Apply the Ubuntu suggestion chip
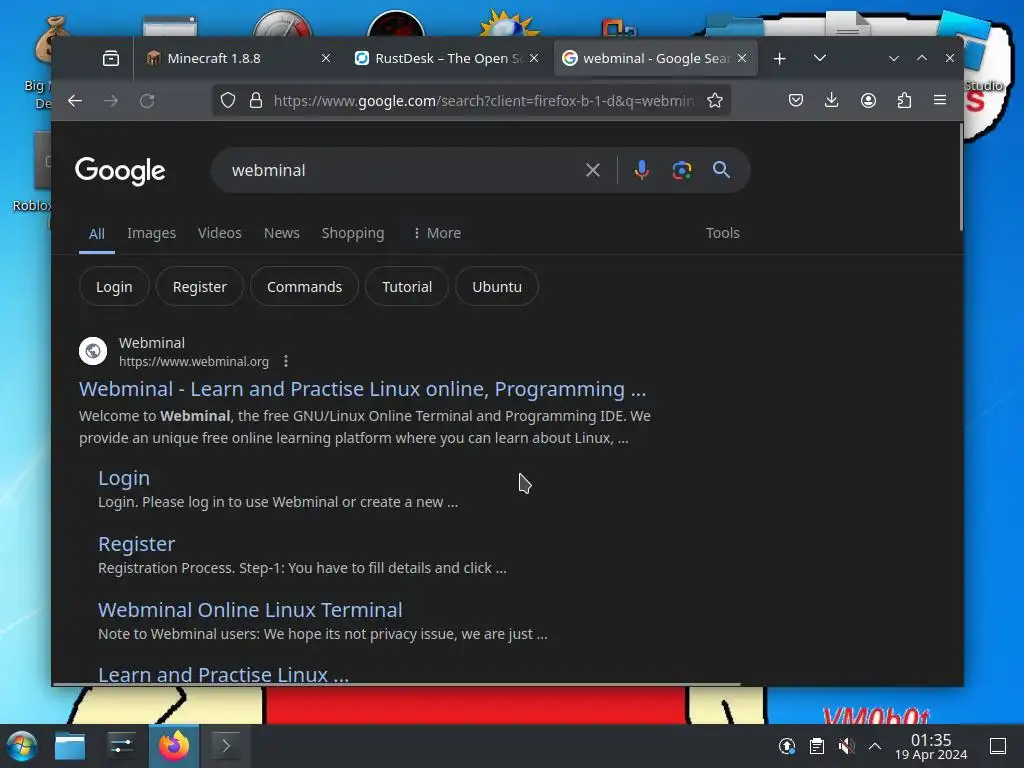 click(x=497, y=287)
